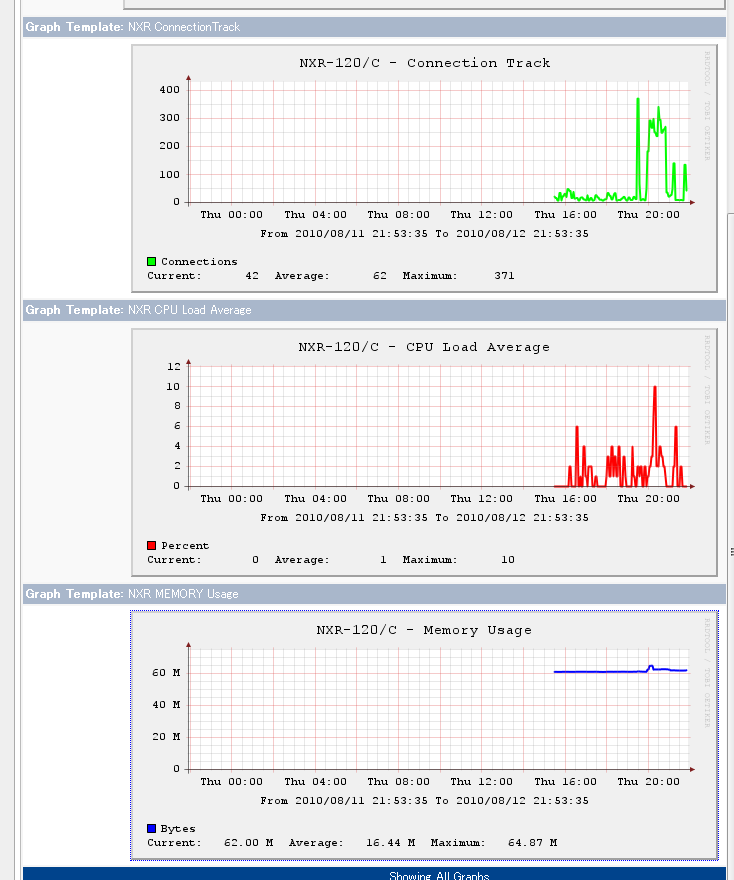Viewport: 734px width, 880px height.
Task: Click the green Connections legend swatch
Action: point(151,262)
